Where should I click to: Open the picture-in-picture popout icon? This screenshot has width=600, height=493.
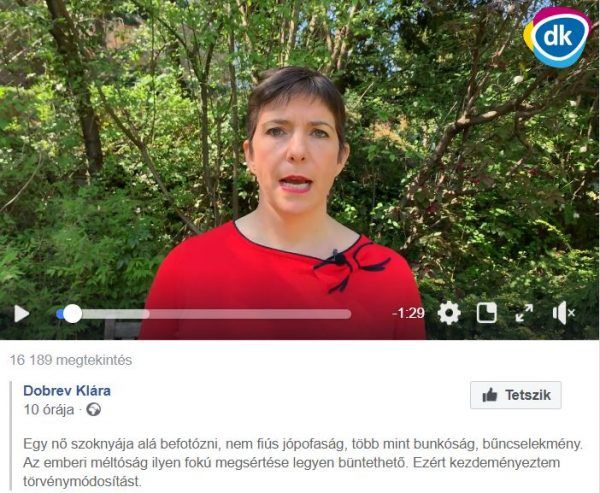tap(487, 313)
